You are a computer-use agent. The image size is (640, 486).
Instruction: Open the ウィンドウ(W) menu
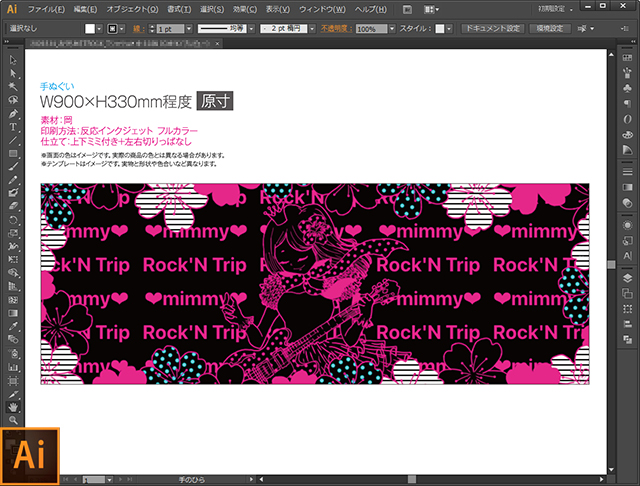(321, 9)
